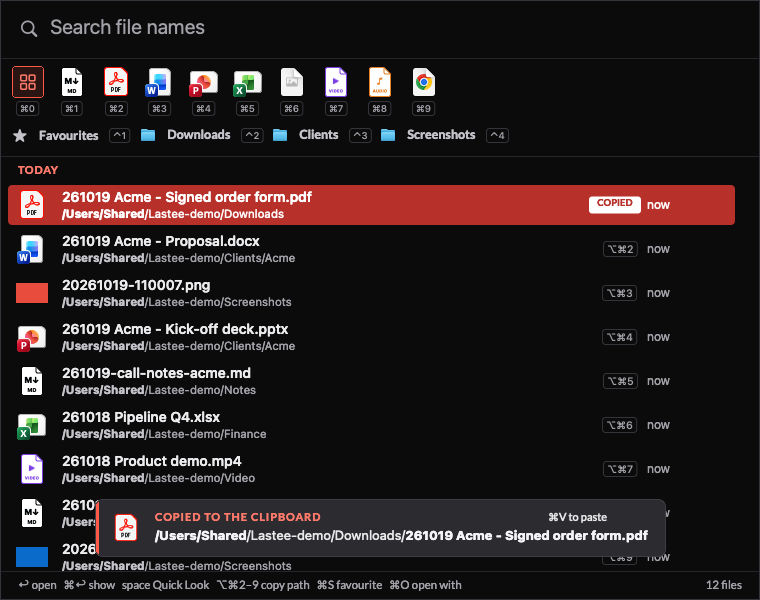Filter by audio file type

pos(380,82)
